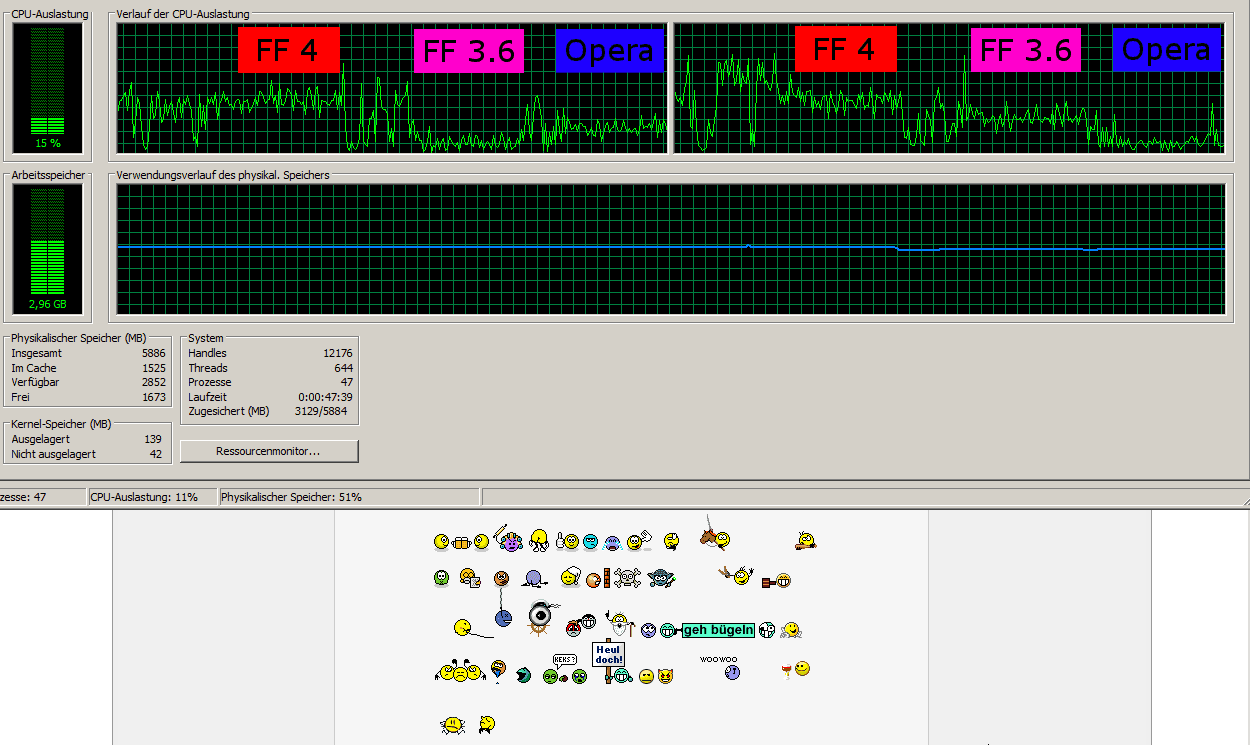Click the 'Heul doch!' sign smiley

(x=612, y=661)
